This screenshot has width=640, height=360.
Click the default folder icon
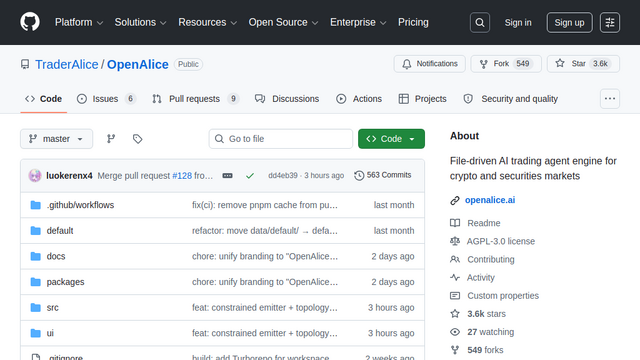(36, 231)
